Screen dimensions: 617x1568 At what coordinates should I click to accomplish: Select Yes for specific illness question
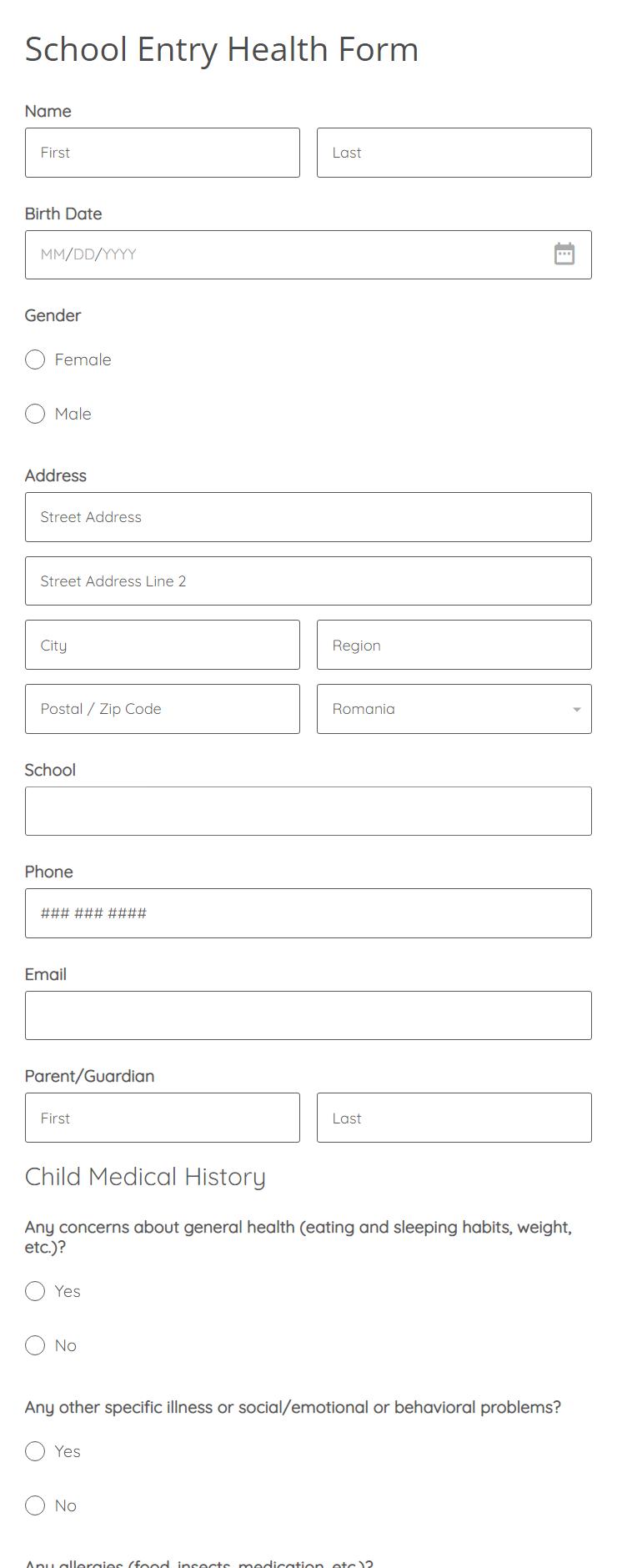pos(34,1451)
